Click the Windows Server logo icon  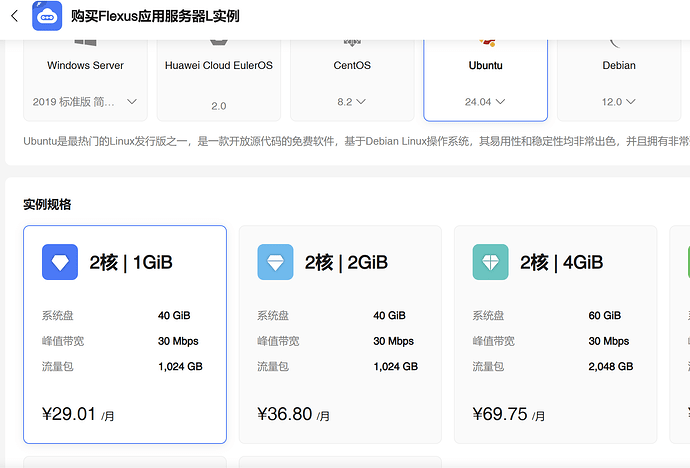(x=85, y=43)
